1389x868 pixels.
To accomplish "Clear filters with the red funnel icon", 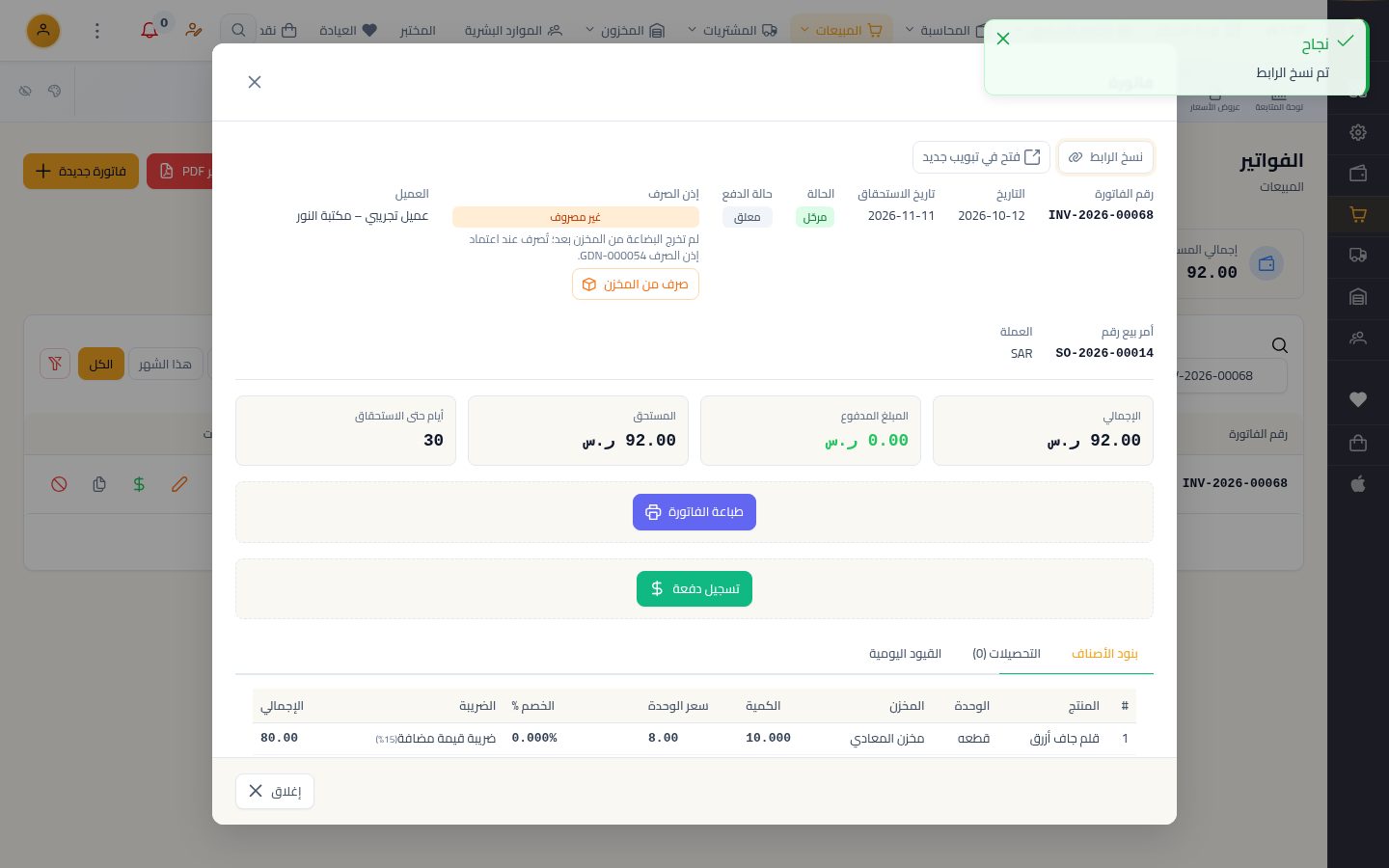I will 55,364.
